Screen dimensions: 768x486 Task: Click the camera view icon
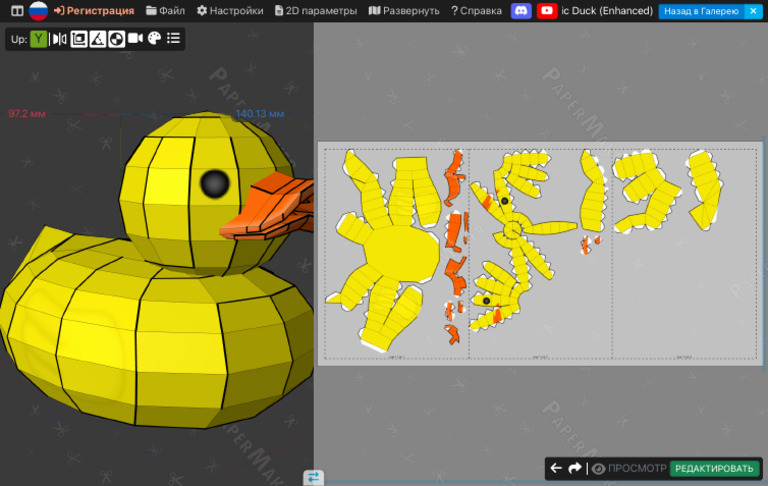pyautogui.click(x=135, y=38)
